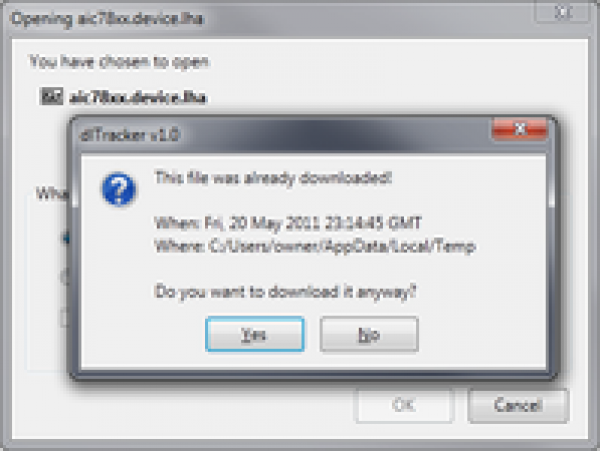The width and height of the screenshot is (600, 451).
Task: Click the partially hidden 'Wha...' label
Action: coord(52,194)
